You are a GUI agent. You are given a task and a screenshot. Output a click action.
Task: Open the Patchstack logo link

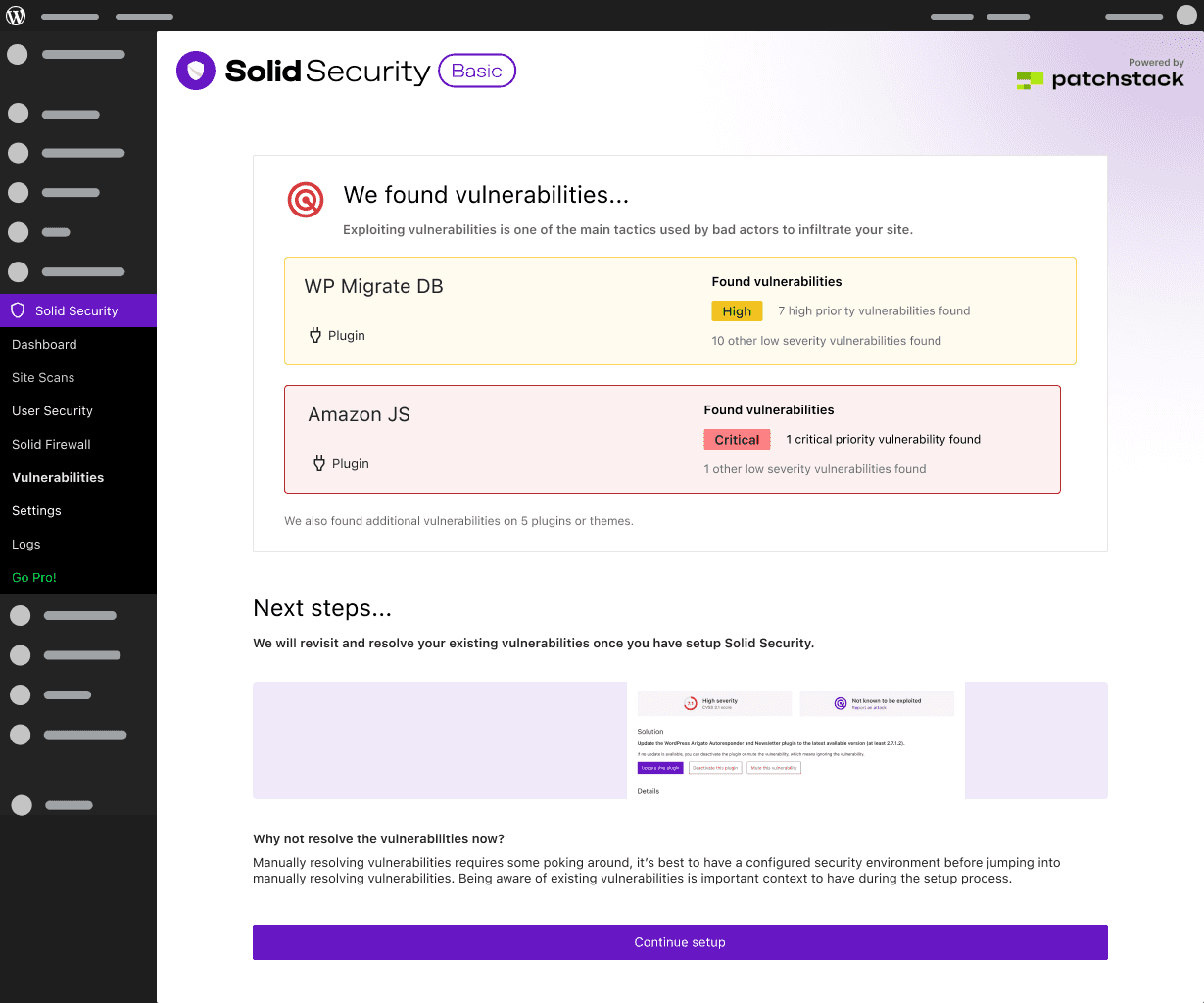(x=1100, y=80)
